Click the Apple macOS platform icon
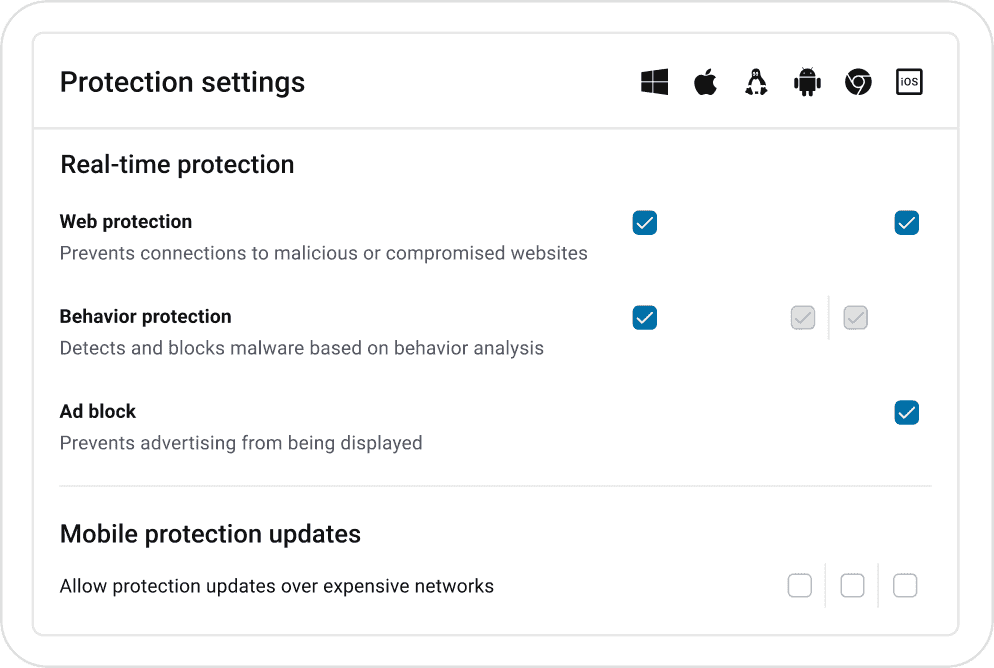 click(705, 82)
